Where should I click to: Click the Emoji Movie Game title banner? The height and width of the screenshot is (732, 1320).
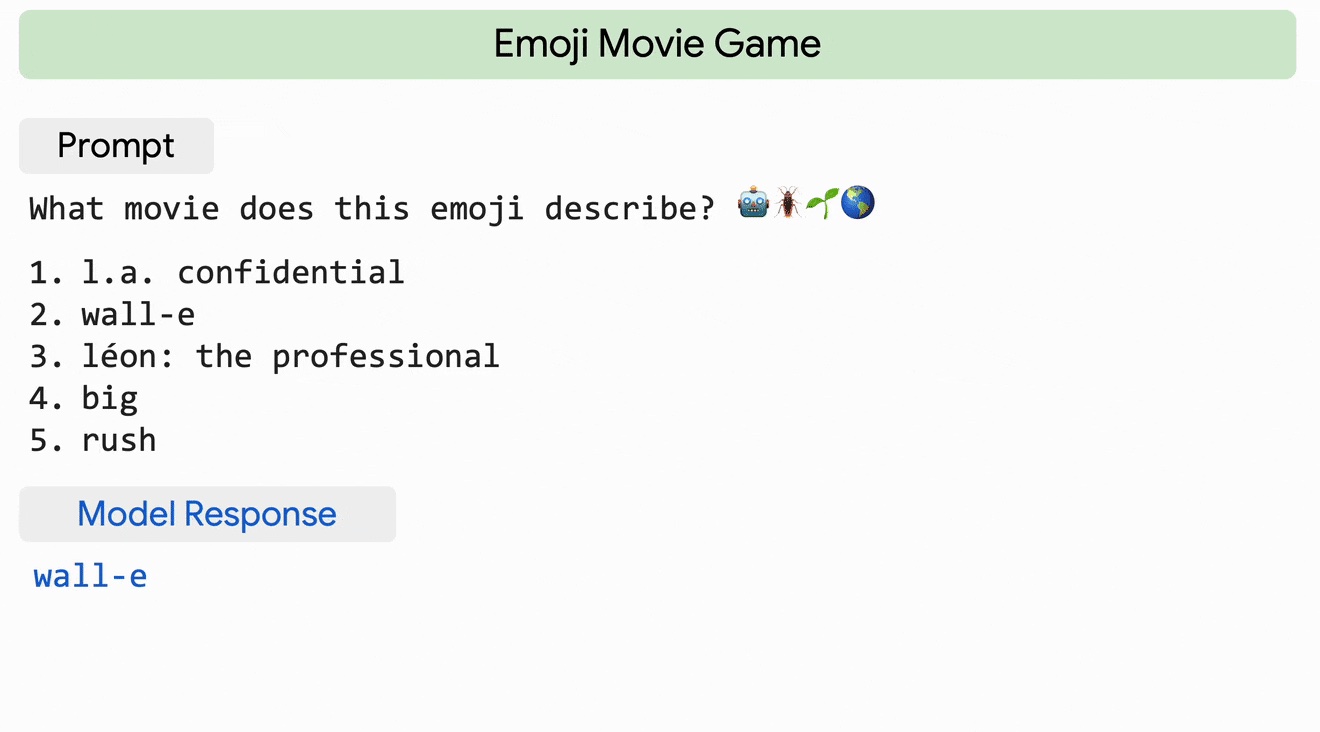(657, 44)
